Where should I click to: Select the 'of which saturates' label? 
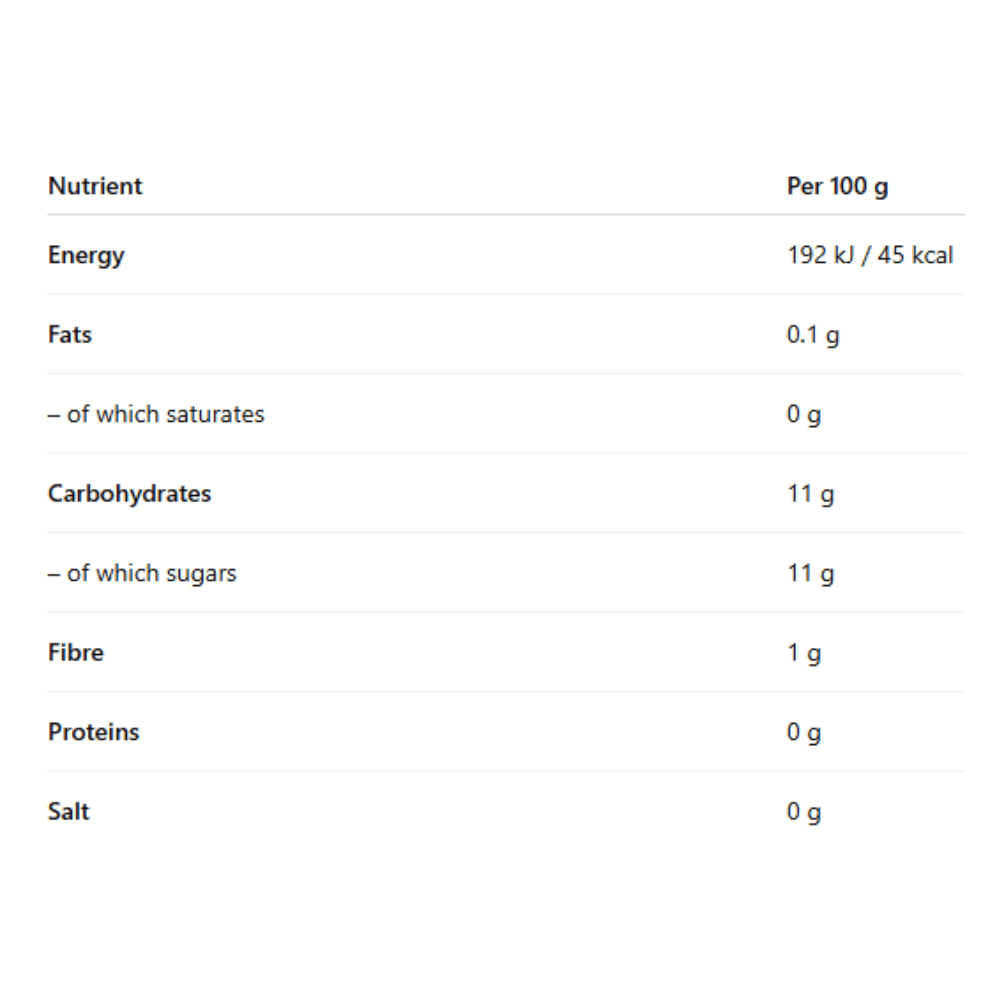coord(156,414)
